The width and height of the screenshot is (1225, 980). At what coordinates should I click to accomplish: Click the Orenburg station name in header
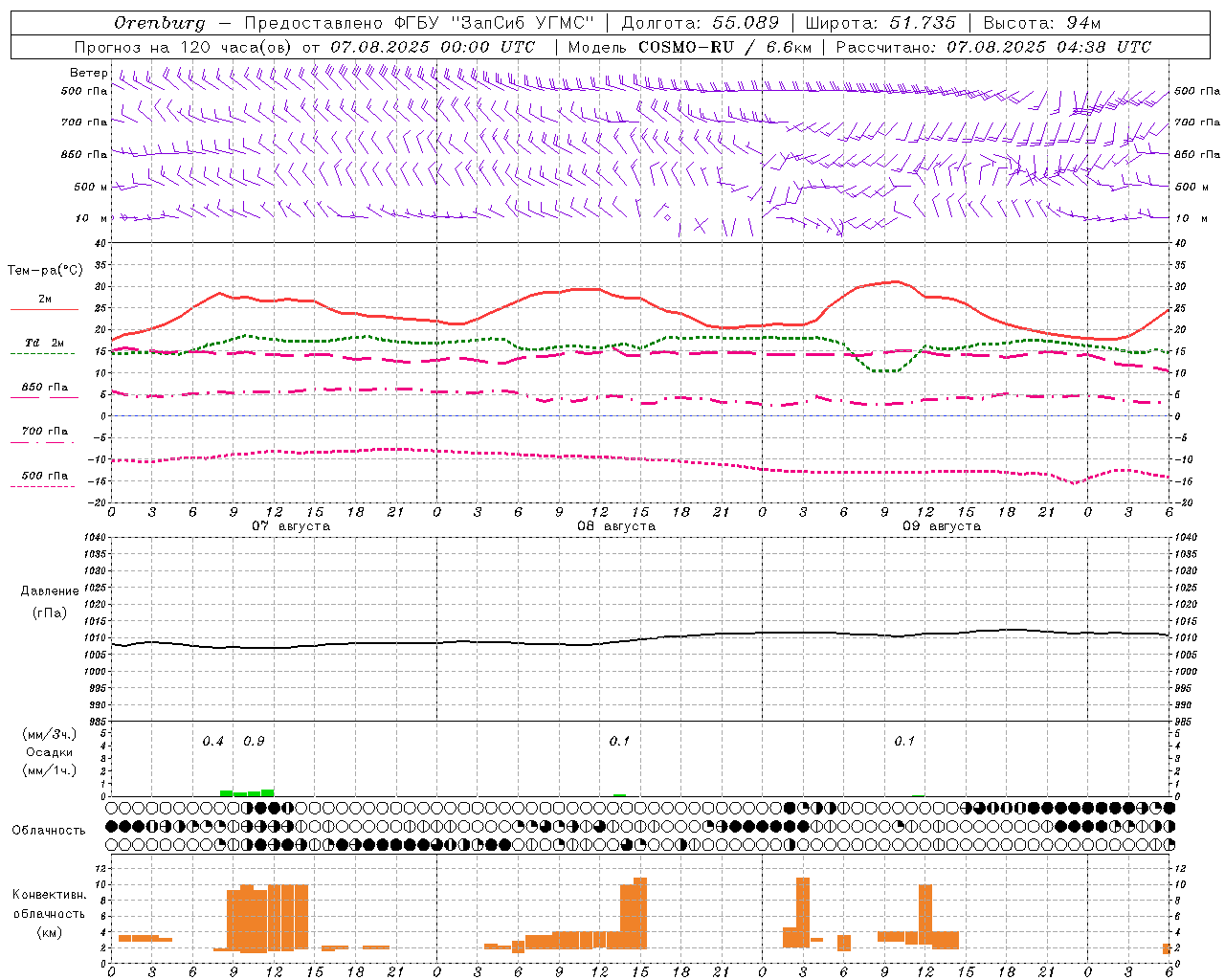point(159,23)
